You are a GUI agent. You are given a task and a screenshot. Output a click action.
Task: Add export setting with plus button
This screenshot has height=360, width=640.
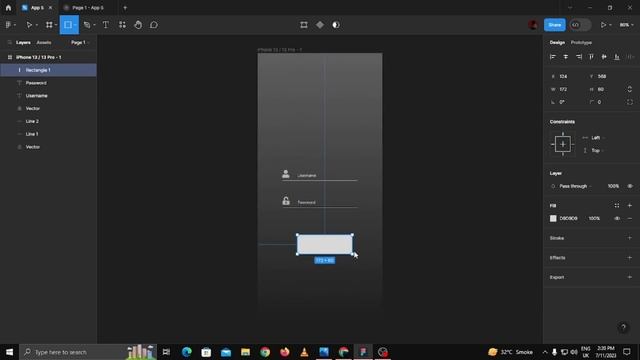(x=629, y=277)
